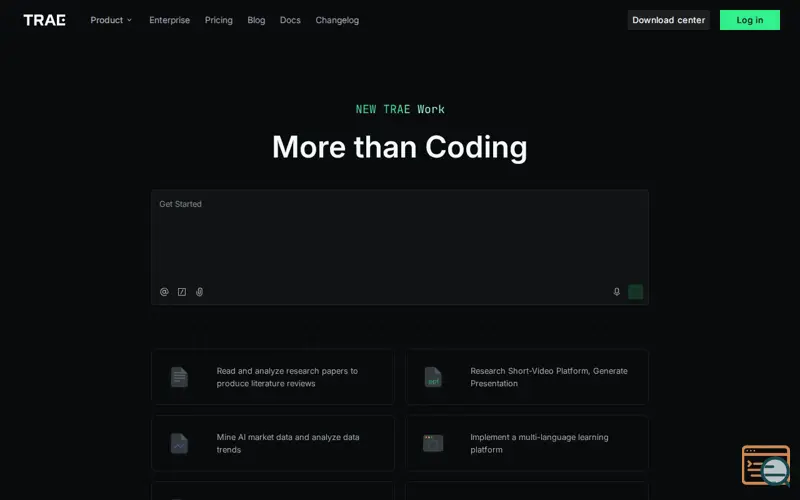Open the floating terminal chat widget
This screenshot has height=500, width=800.
pos(766,465)
